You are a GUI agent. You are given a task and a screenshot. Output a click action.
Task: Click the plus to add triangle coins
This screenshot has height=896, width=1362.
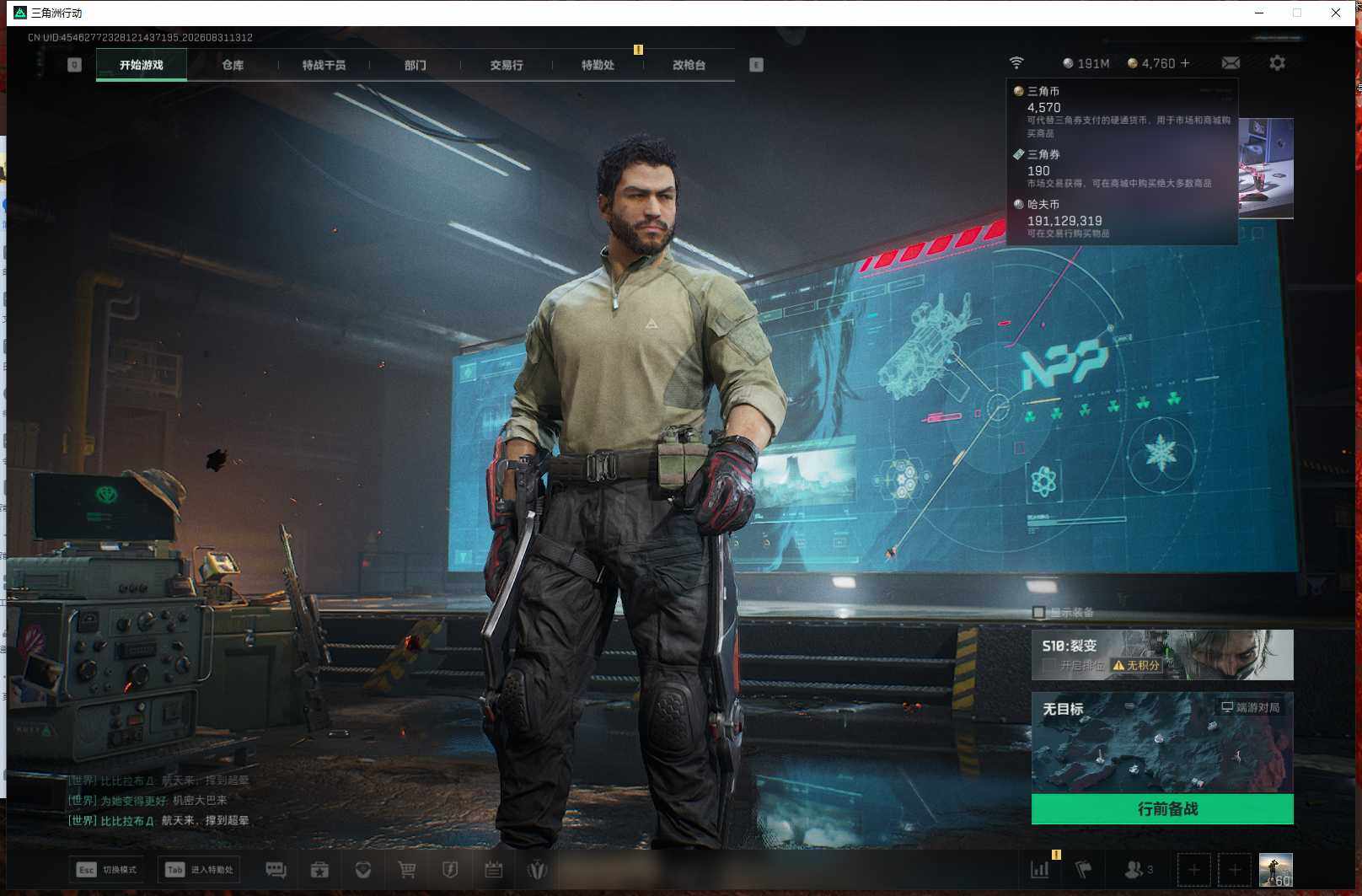pyautogui.click(x=1185, y=63)
